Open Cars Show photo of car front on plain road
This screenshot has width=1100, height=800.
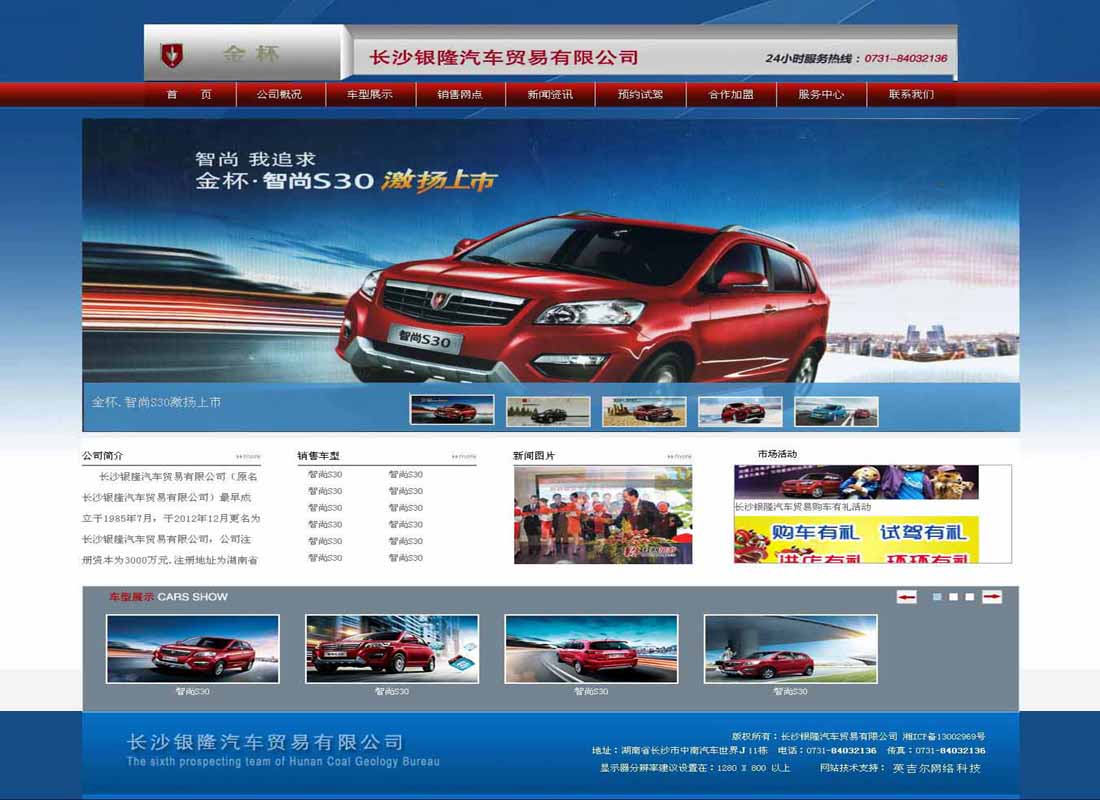[193, 649]
